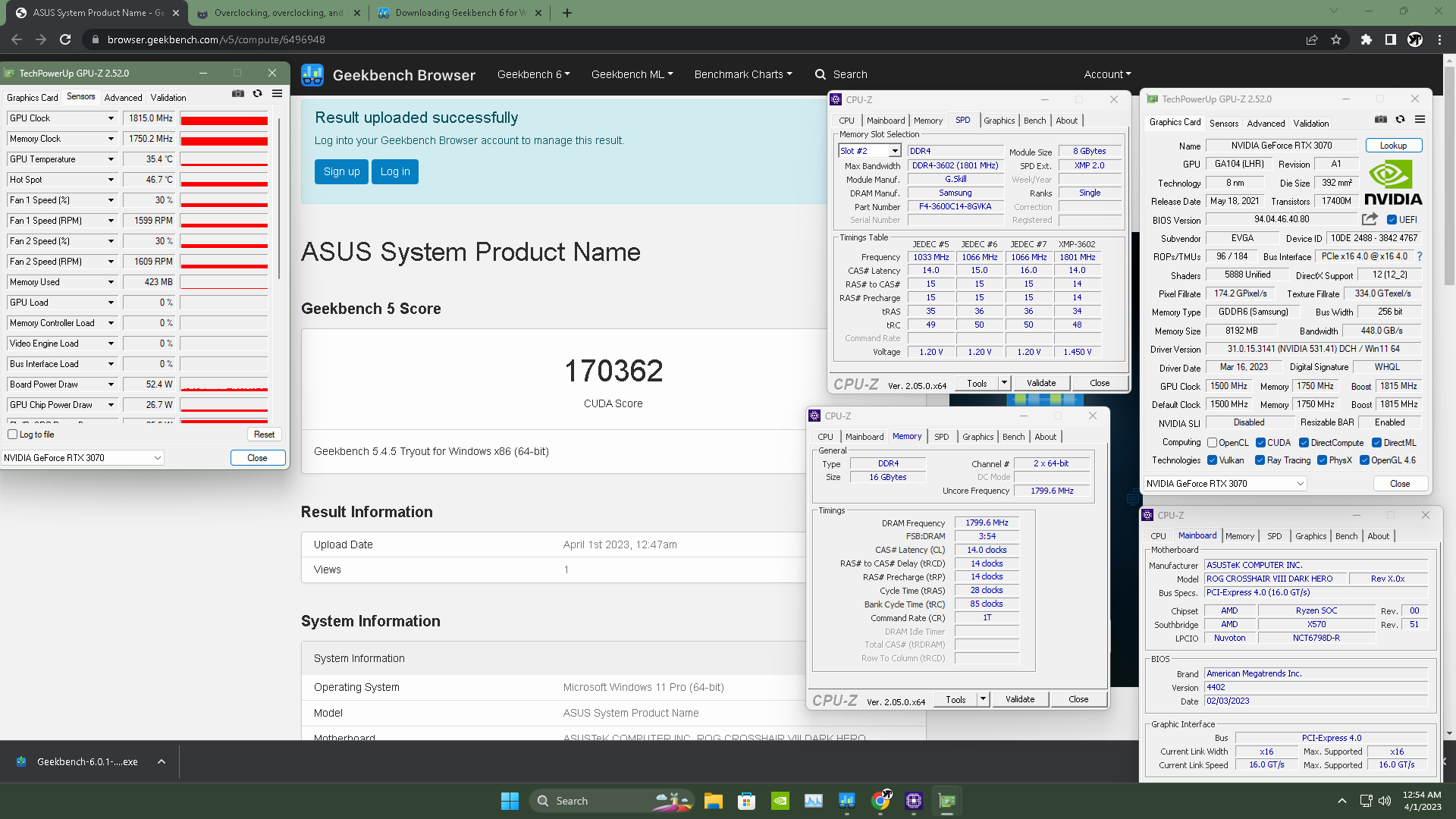Toggle UEFI checkbox in GPU-Z

click(x=1392, y=220)
